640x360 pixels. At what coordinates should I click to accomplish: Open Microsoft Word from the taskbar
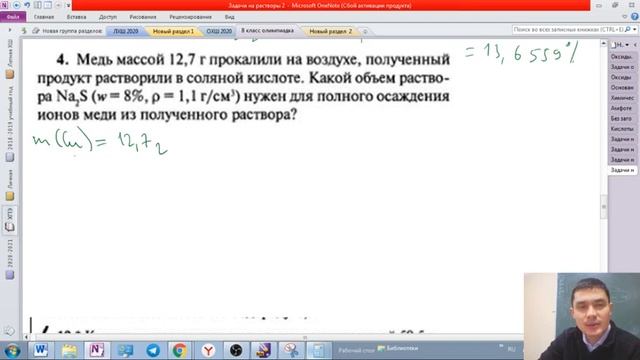tap(40, 351)
